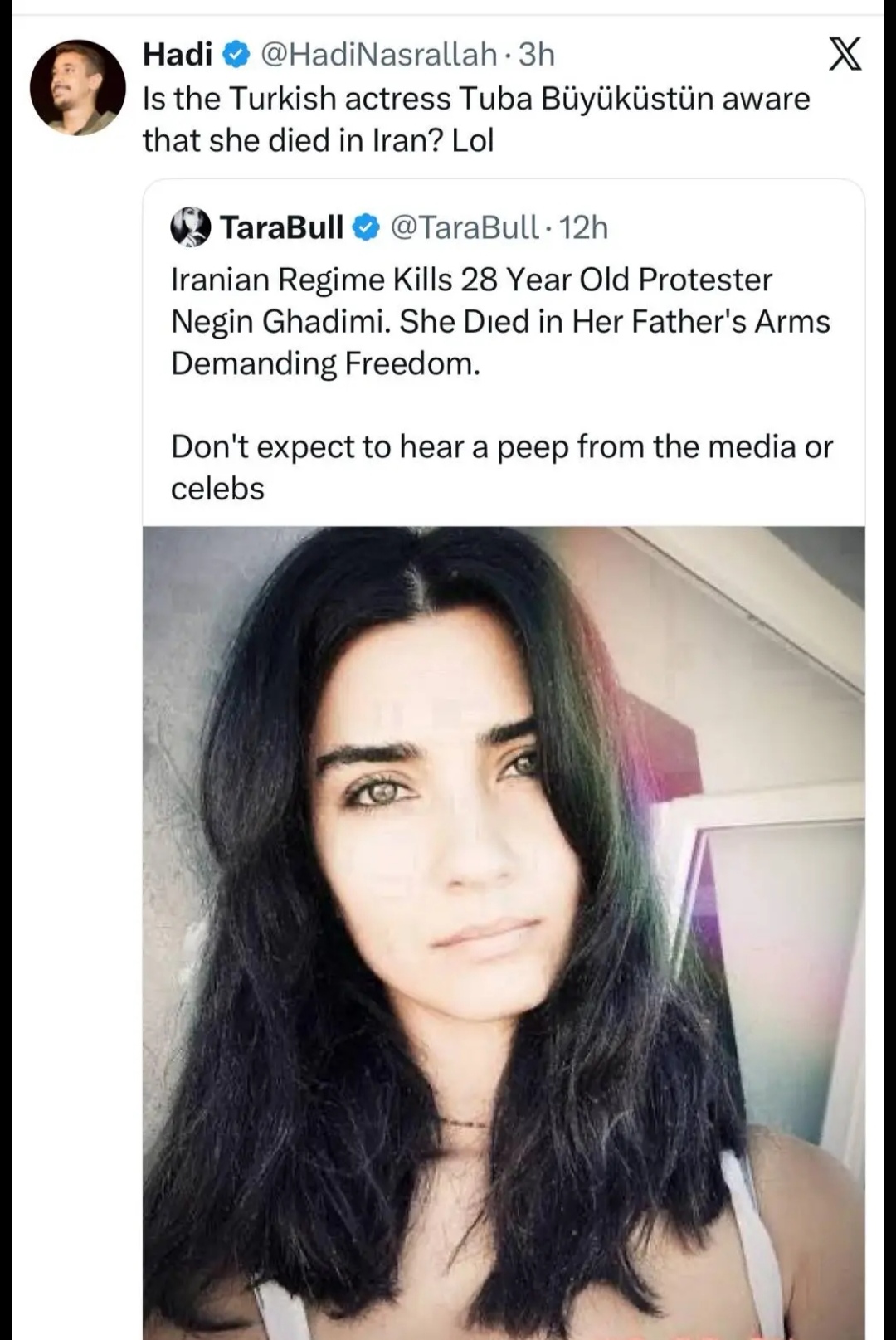Open the TaraBull display name
Screen dimensions: 896x1340
coord(281,227)
